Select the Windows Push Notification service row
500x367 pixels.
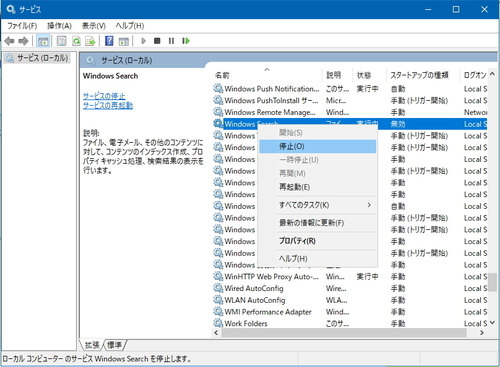coord(350,89)
